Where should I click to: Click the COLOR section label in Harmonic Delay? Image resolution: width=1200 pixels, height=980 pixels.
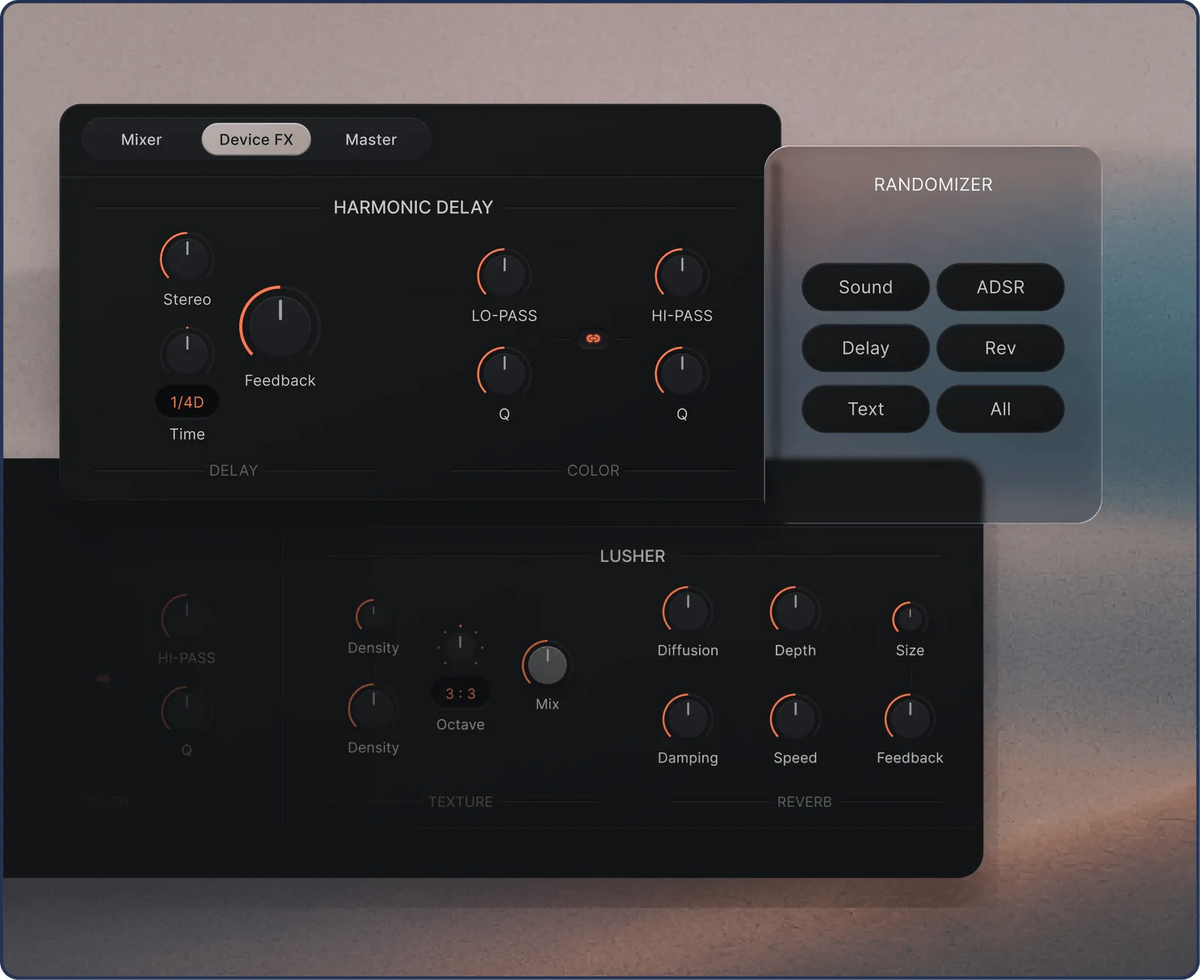pyautogui.click(x=593, y=470)
